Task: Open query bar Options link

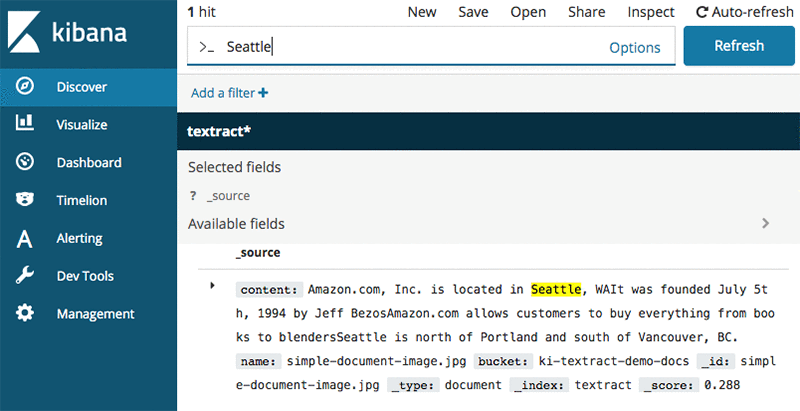Action: pyautogui.click(x=635, y=47)
